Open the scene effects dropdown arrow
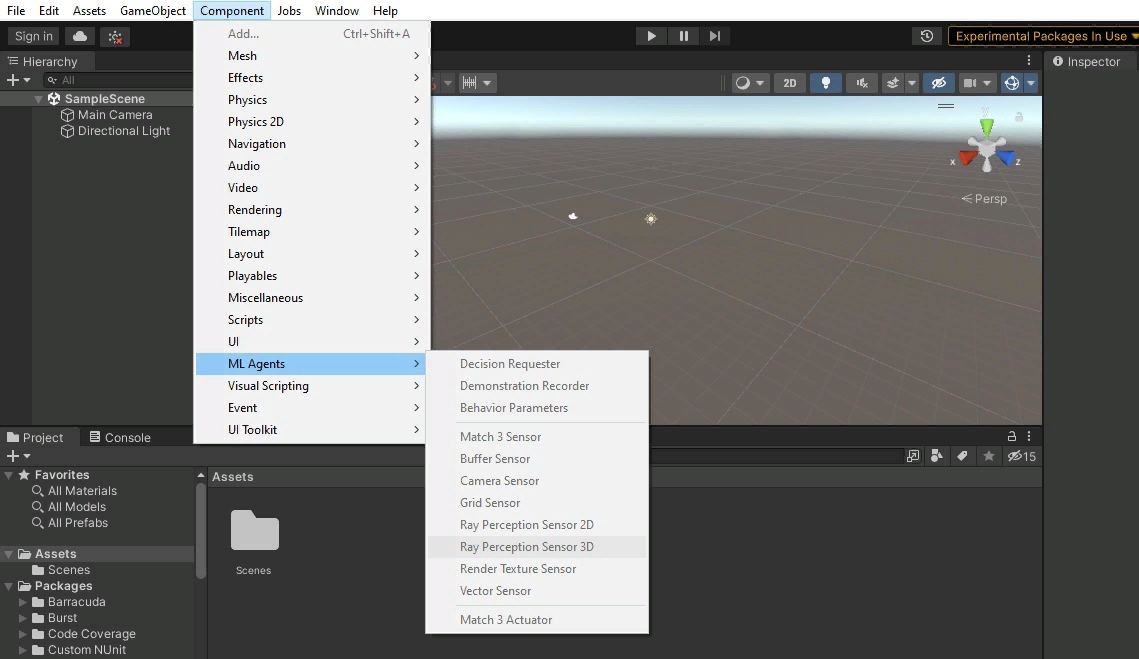This screenshot has width=1139, height=659. point(912,83)
